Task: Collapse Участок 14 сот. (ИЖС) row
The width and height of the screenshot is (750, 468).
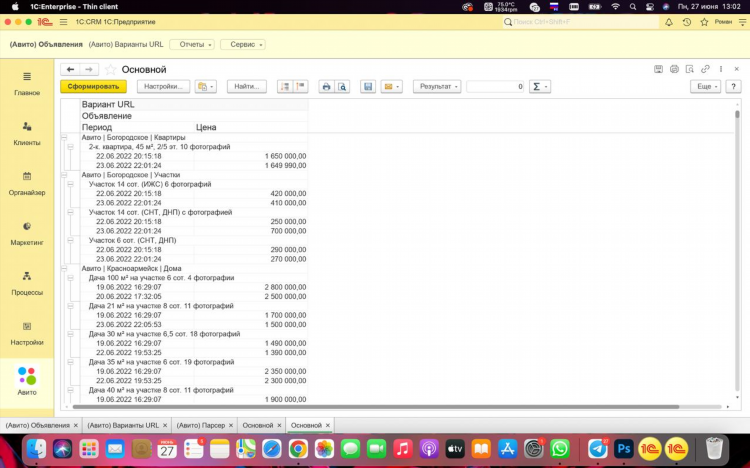Action: [71, 184]
